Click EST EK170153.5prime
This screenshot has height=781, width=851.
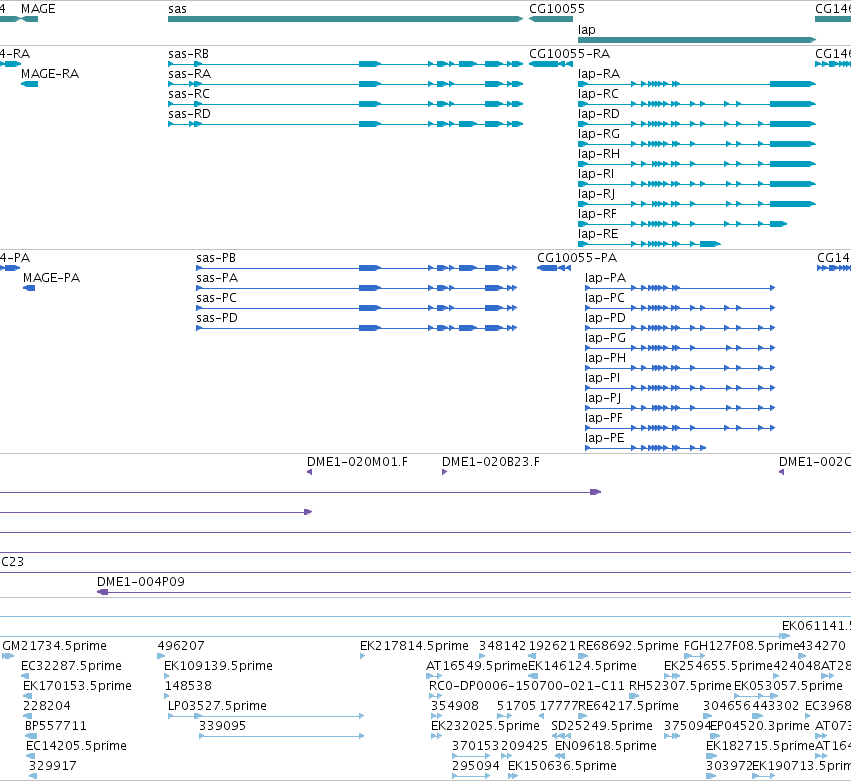[x=77, y=686]
